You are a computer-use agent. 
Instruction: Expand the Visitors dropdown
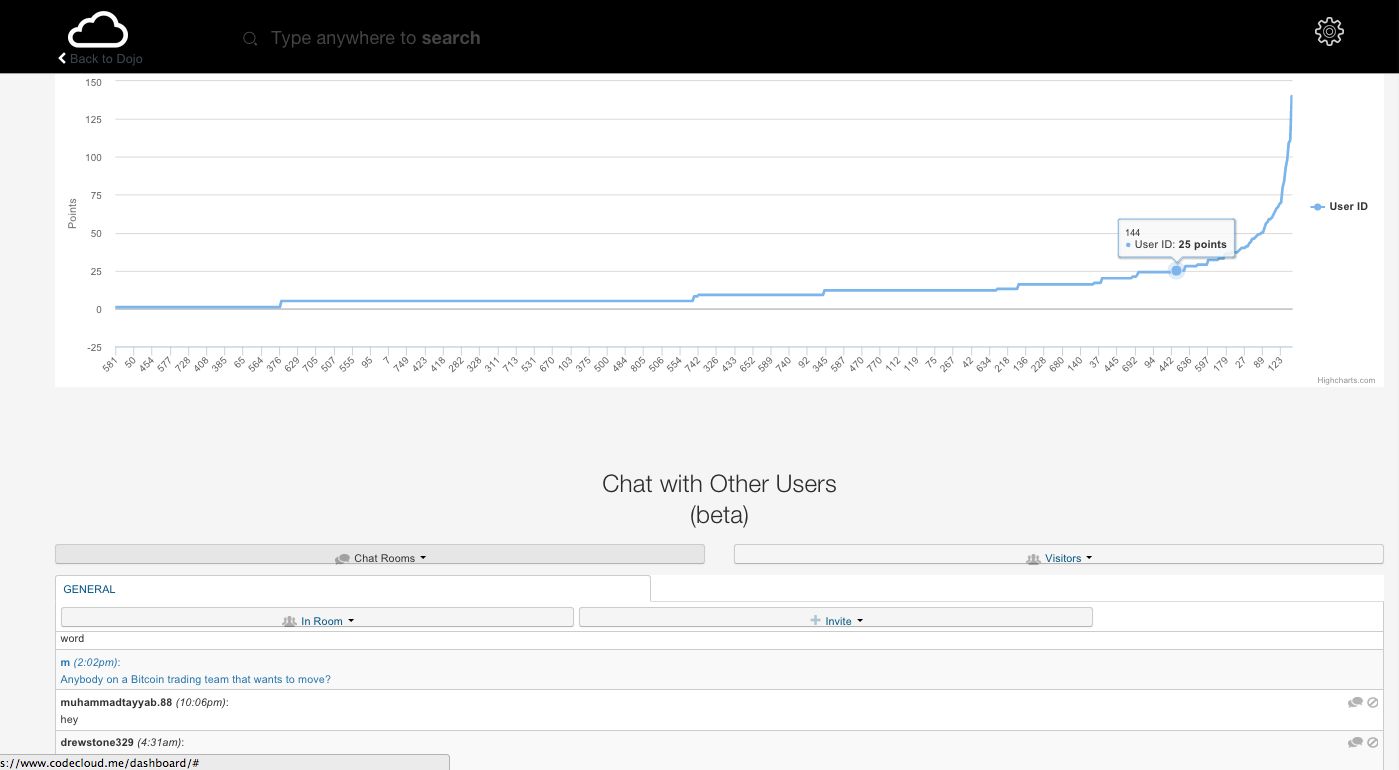[1063, 558]
